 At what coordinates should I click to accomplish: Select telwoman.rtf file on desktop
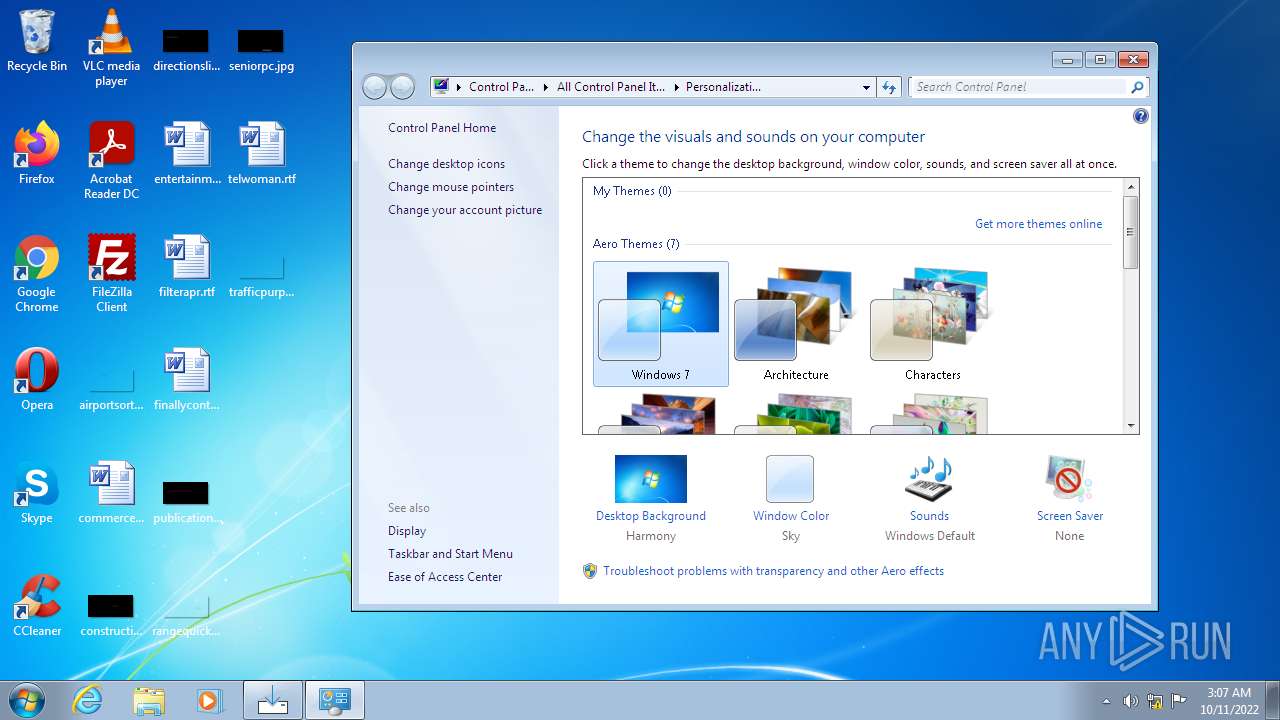click(262, 155)
